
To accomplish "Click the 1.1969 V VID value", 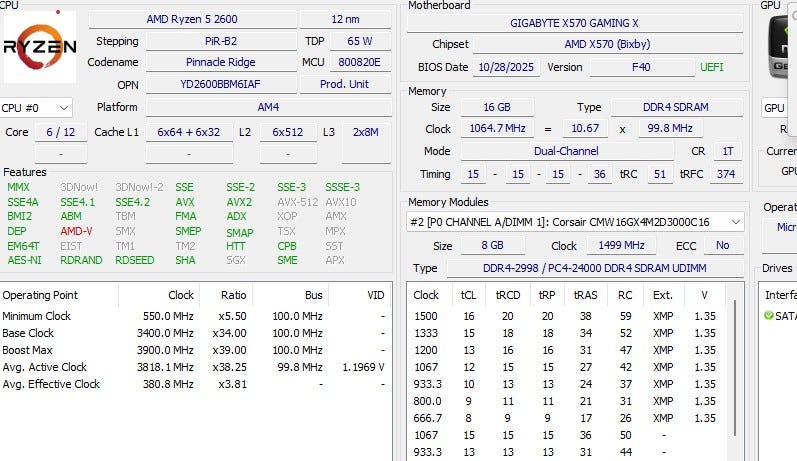I will pos(363,367).
